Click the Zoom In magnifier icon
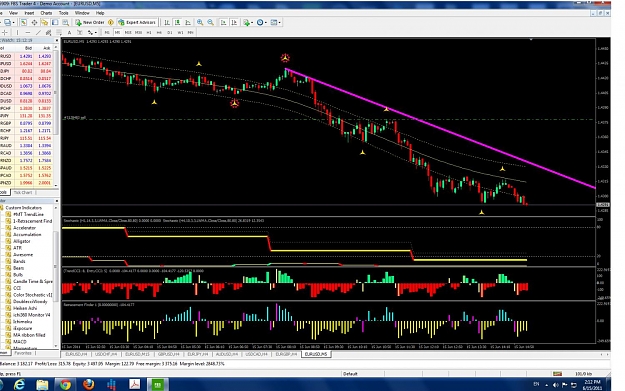The image size is (625, 391). (200, 22)
